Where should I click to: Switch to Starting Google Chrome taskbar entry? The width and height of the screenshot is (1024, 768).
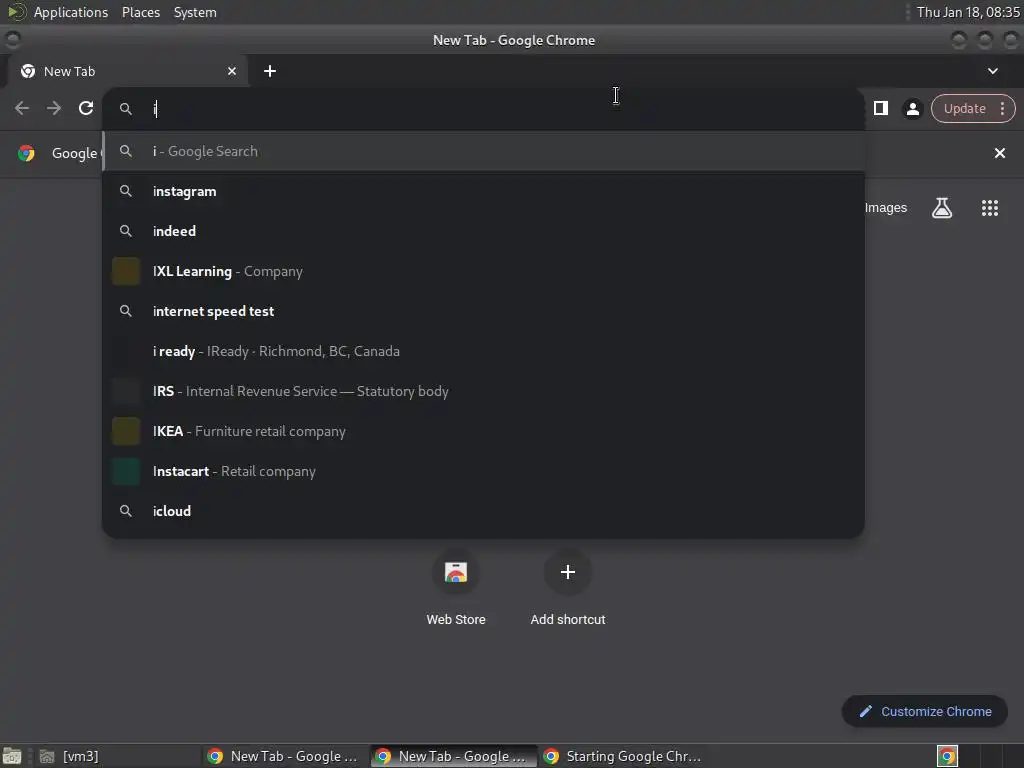pyautogui.click(x=622, y=756)
